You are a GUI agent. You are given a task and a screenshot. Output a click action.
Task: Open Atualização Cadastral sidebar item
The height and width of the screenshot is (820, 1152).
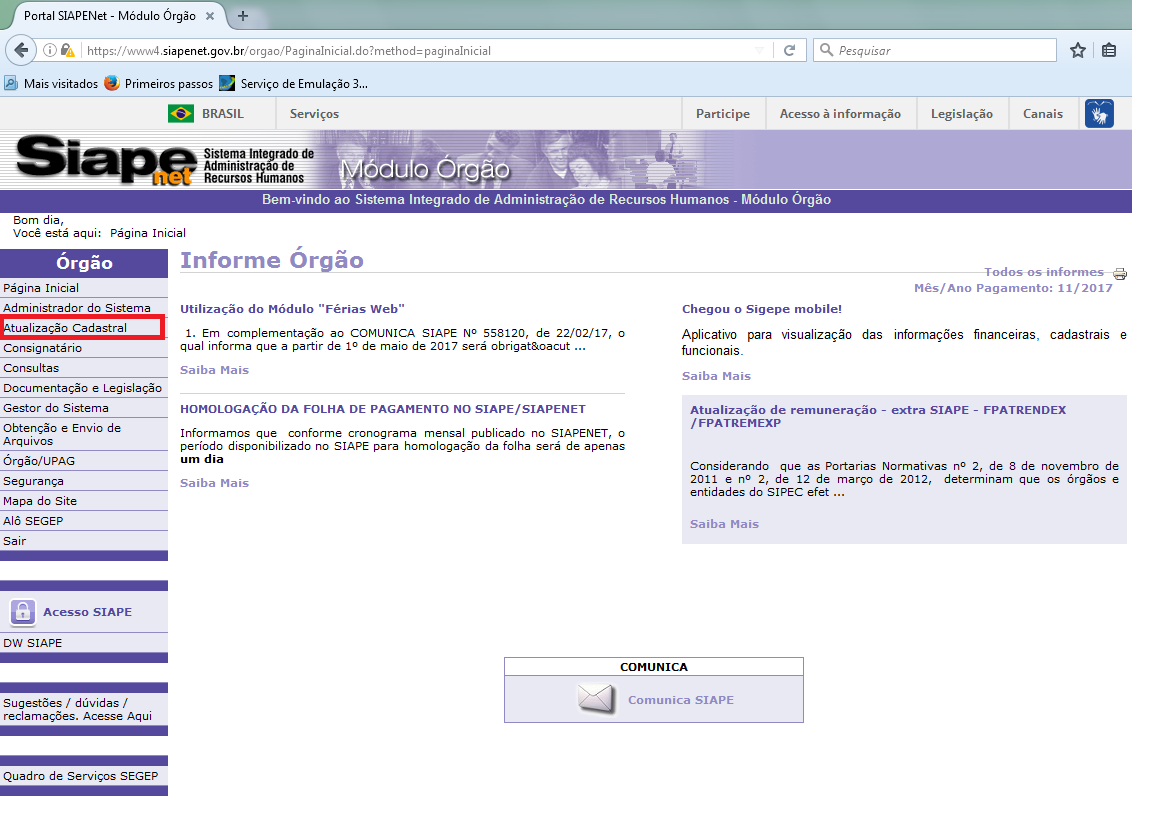pyautogui.click(x=84, y=328)
